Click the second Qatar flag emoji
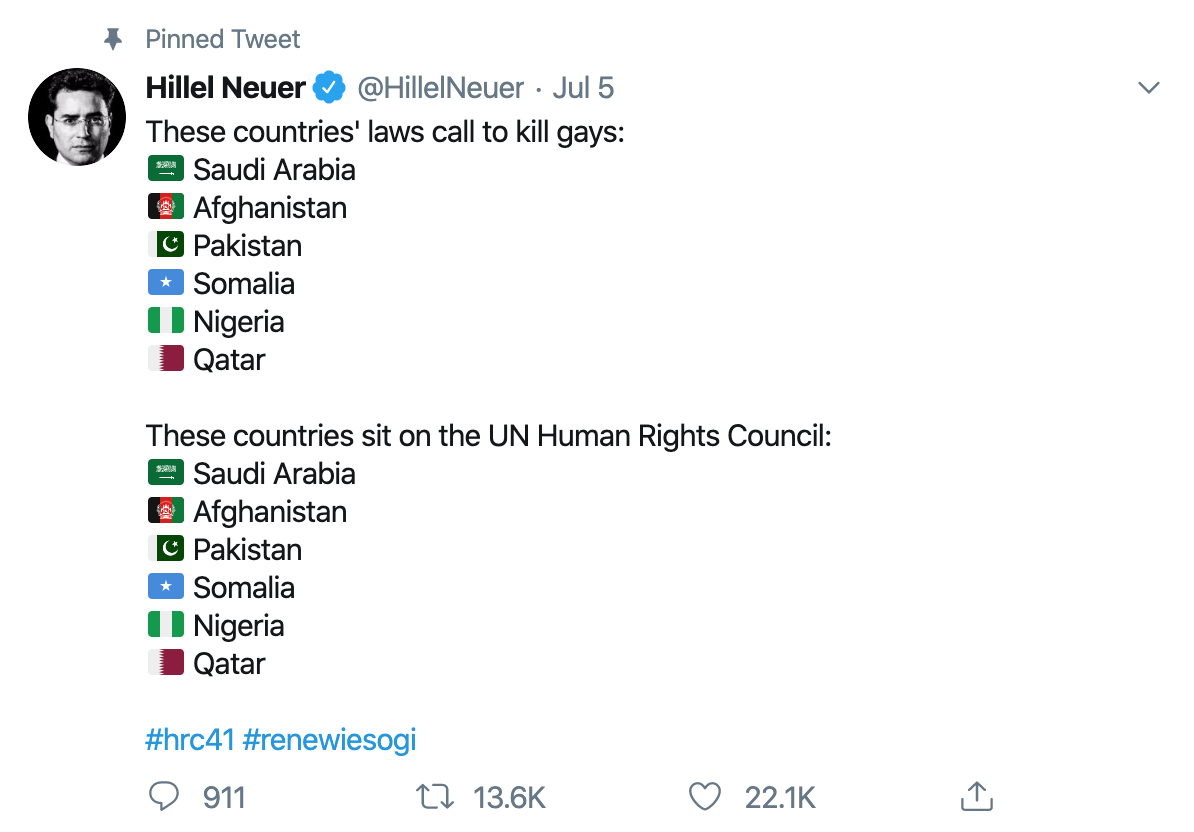 (x=166, y=662)
